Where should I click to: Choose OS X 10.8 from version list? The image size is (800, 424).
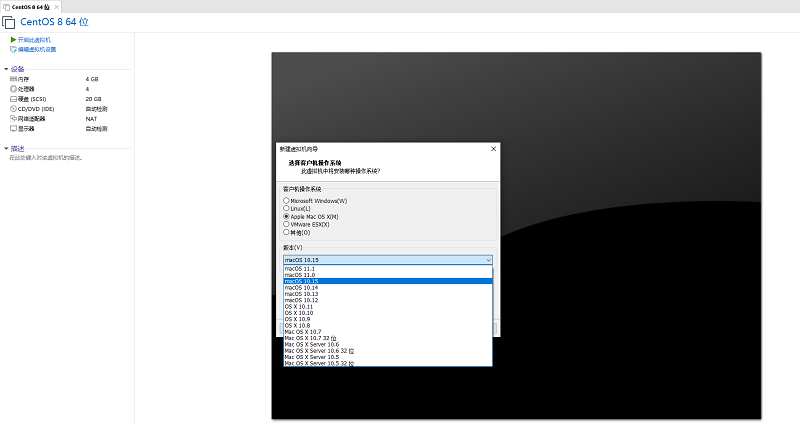tap(388, 326)
